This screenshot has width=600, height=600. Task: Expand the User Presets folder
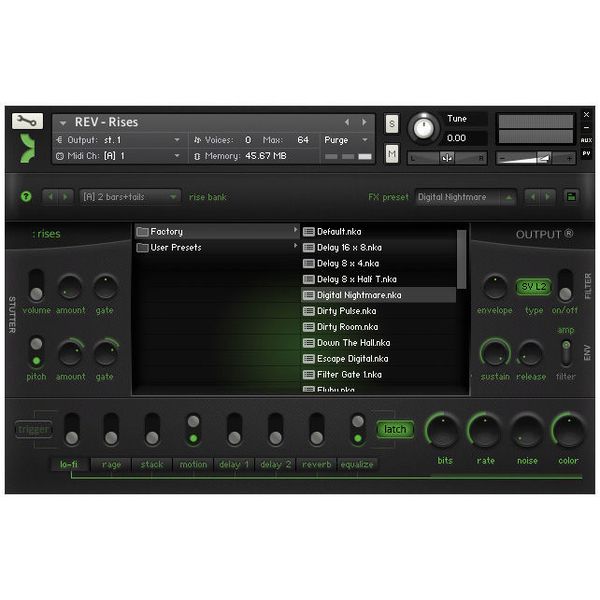[x=217, y=248]
